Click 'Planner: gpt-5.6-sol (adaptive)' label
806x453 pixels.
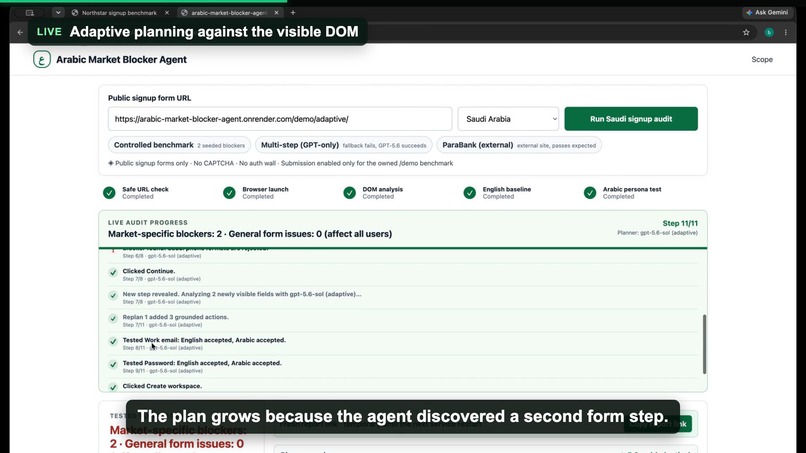(x=657, y=233)
